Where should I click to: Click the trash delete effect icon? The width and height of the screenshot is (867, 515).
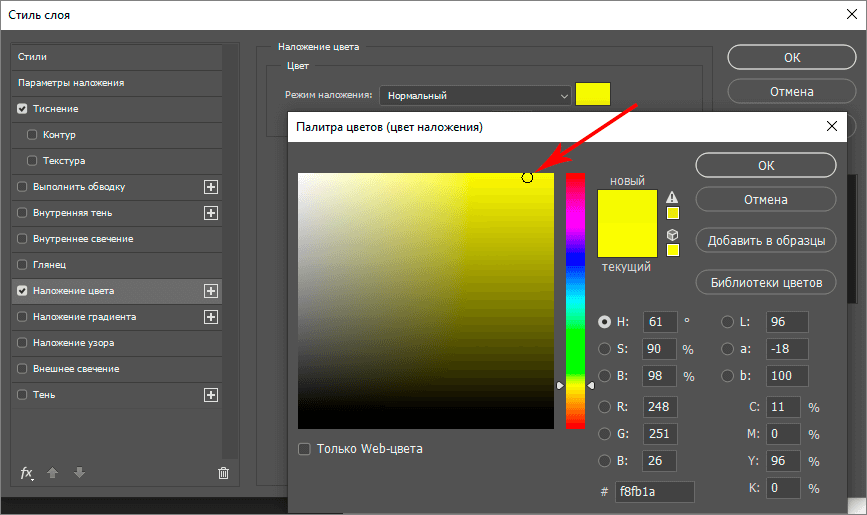click(223, 473)
